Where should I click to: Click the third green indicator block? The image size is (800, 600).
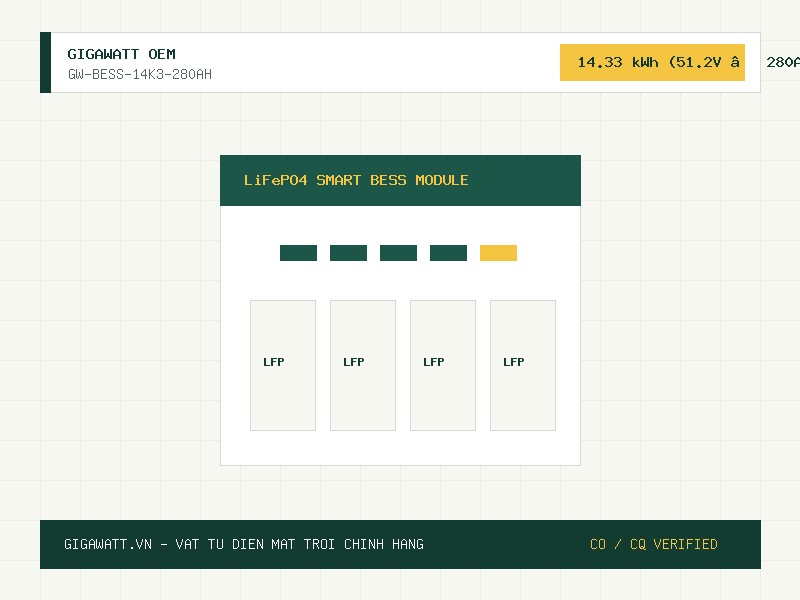[398, 253]
